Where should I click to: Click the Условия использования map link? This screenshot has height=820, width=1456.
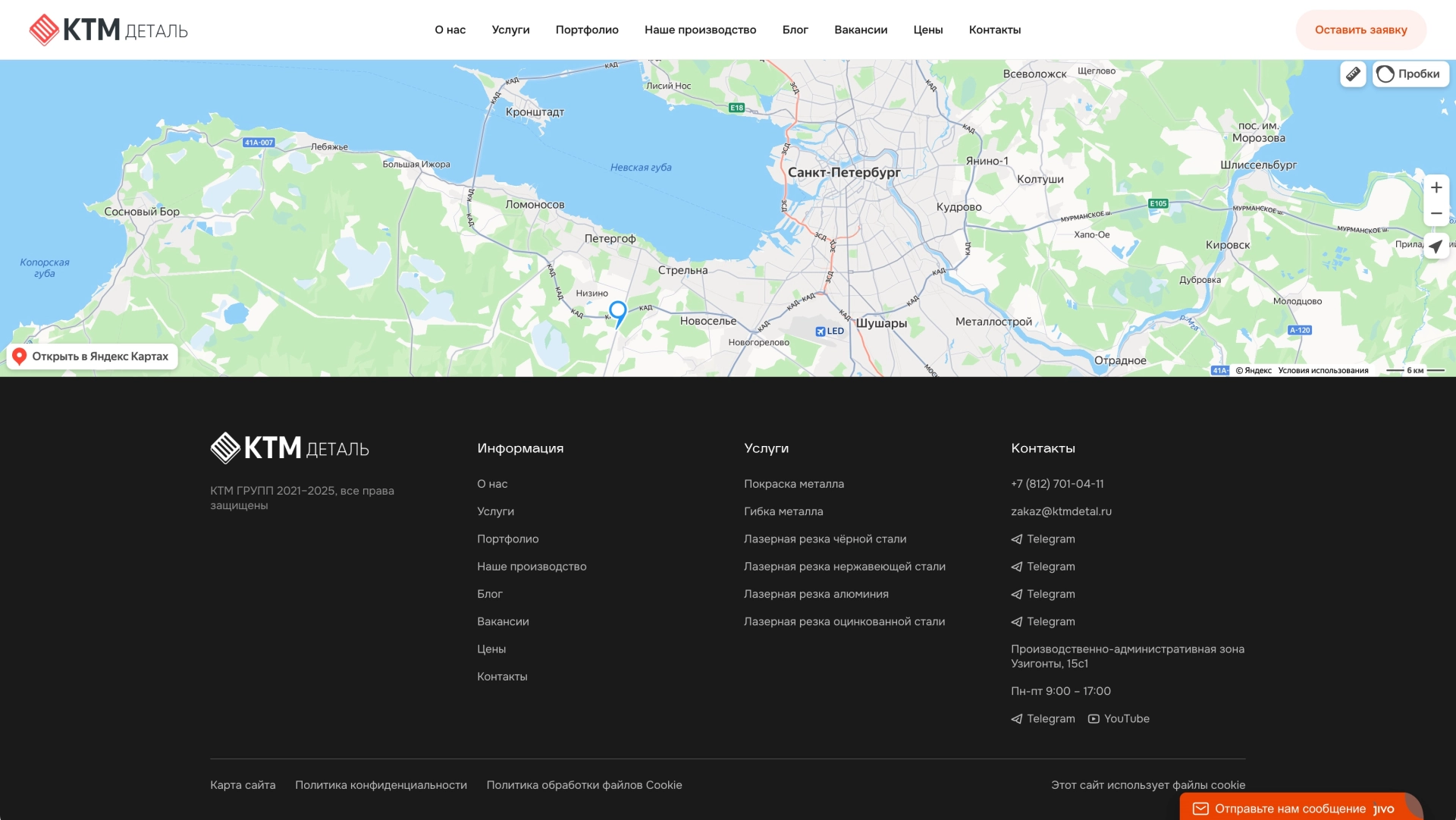click(x=1323, y=370)
